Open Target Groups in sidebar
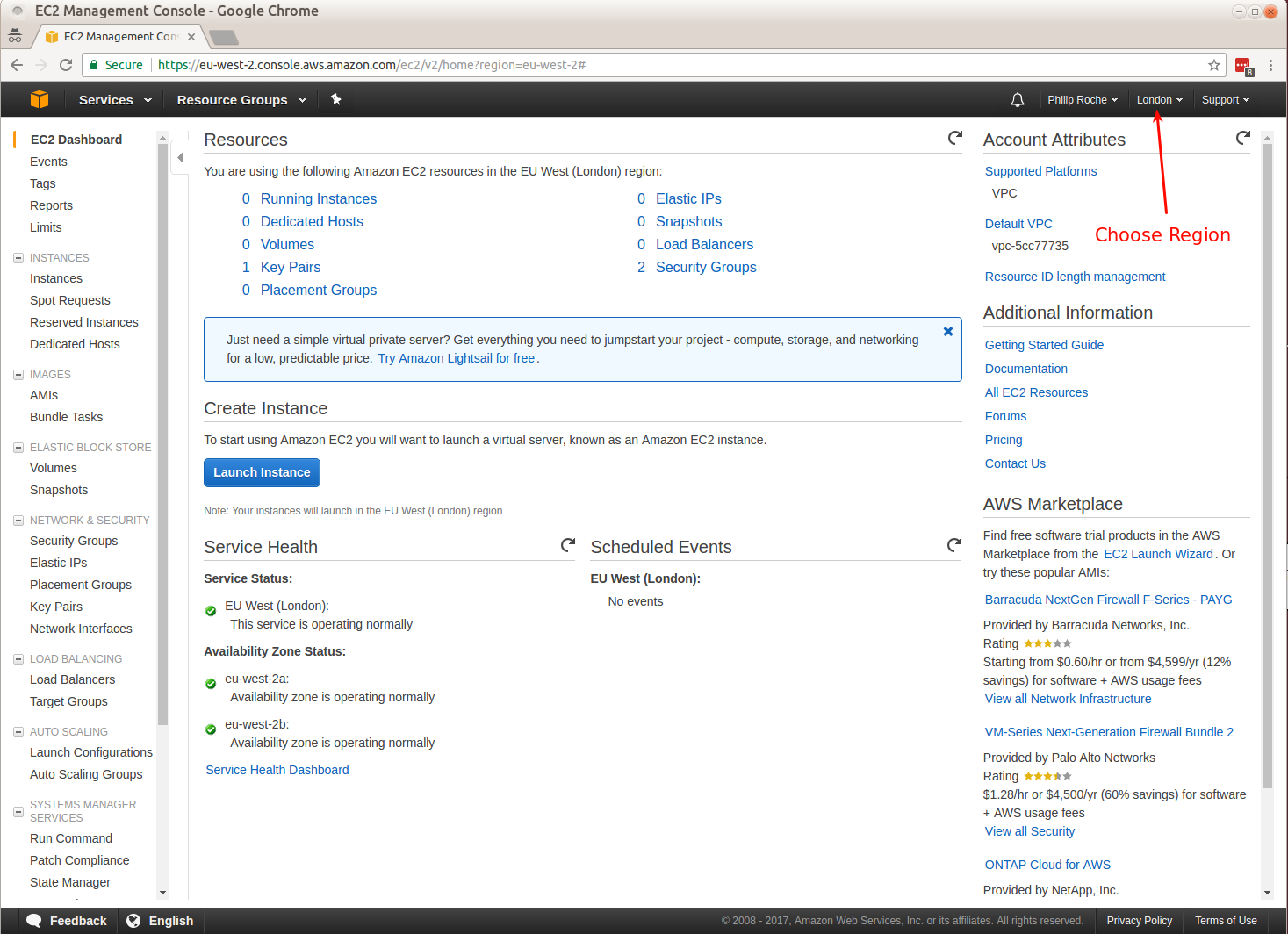 [x=68, y=701]
